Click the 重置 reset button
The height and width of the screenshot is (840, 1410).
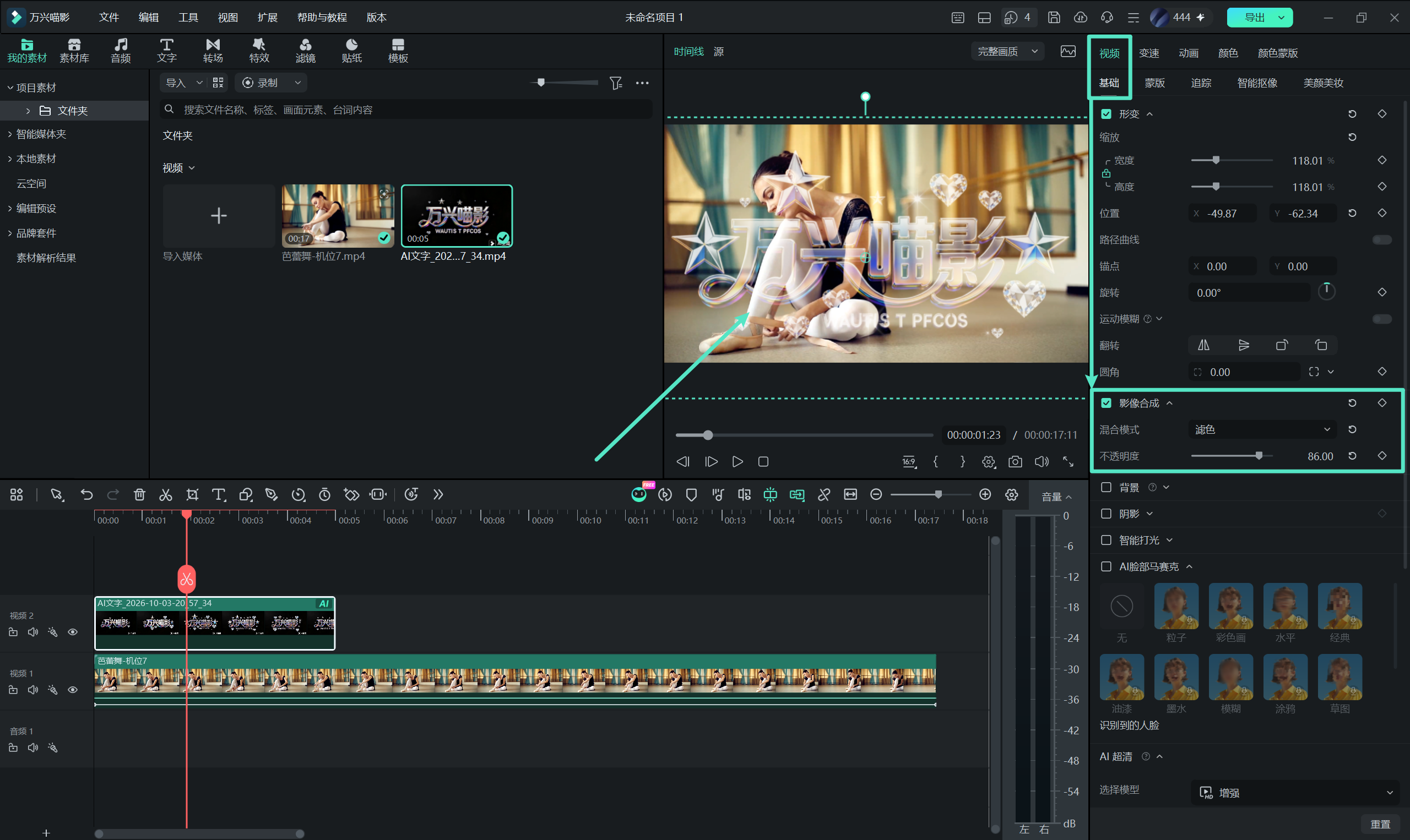click(1381, 824)
